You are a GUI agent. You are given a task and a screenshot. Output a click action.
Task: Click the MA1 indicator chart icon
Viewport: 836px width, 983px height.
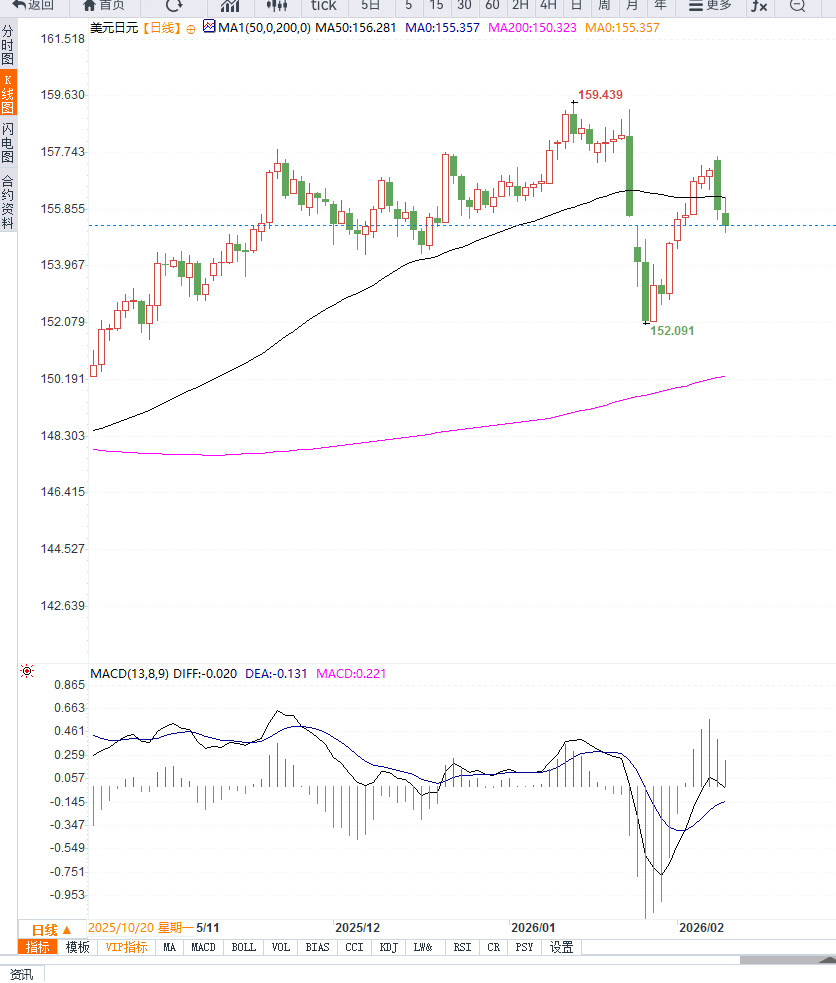click(208, 27)
